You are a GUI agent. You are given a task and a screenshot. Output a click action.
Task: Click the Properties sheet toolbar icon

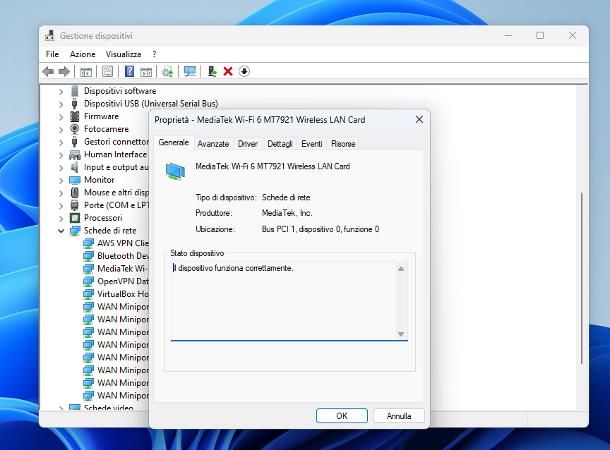point(107,72)
